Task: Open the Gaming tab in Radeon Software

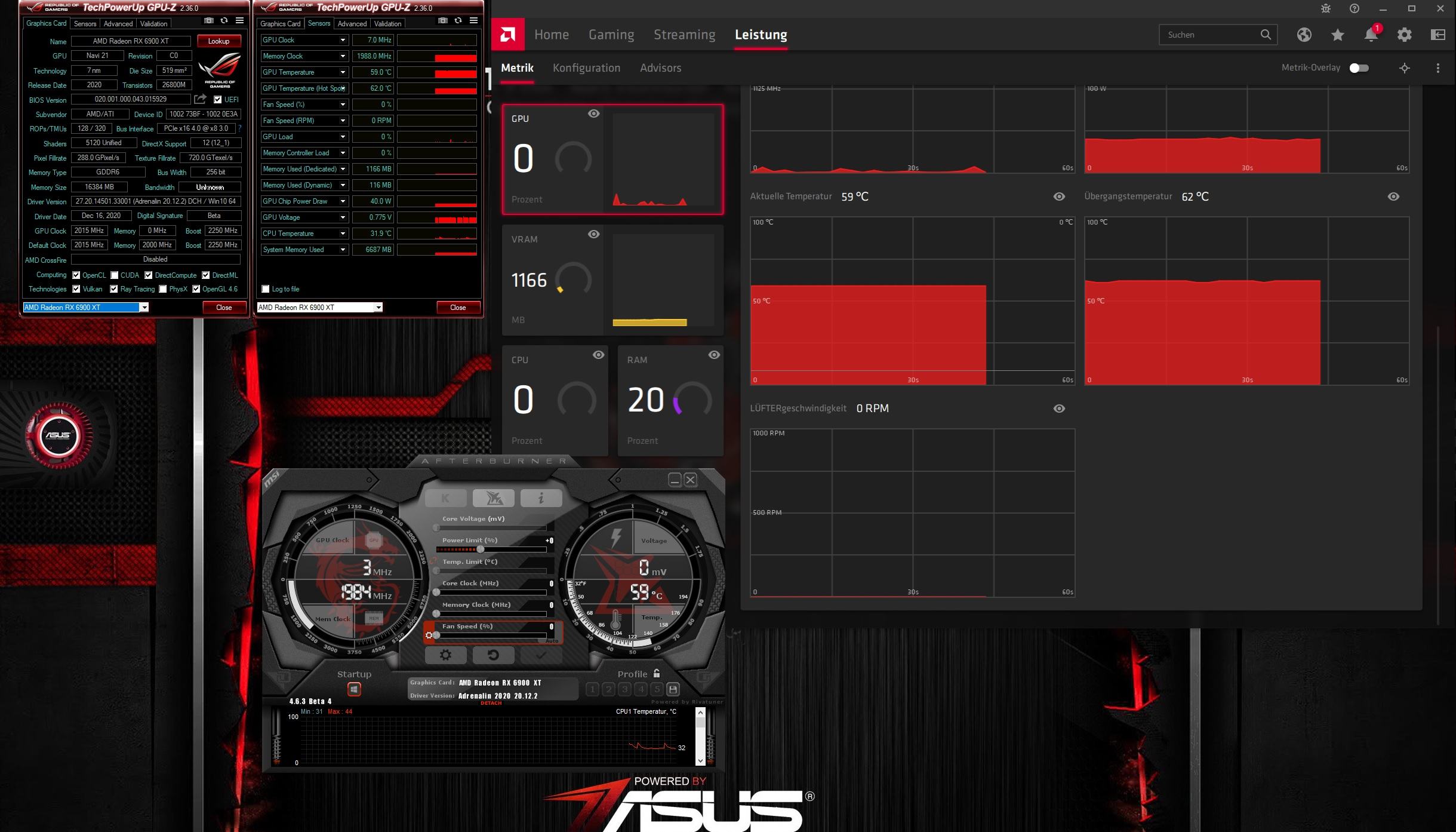Action: coord(611,35)
